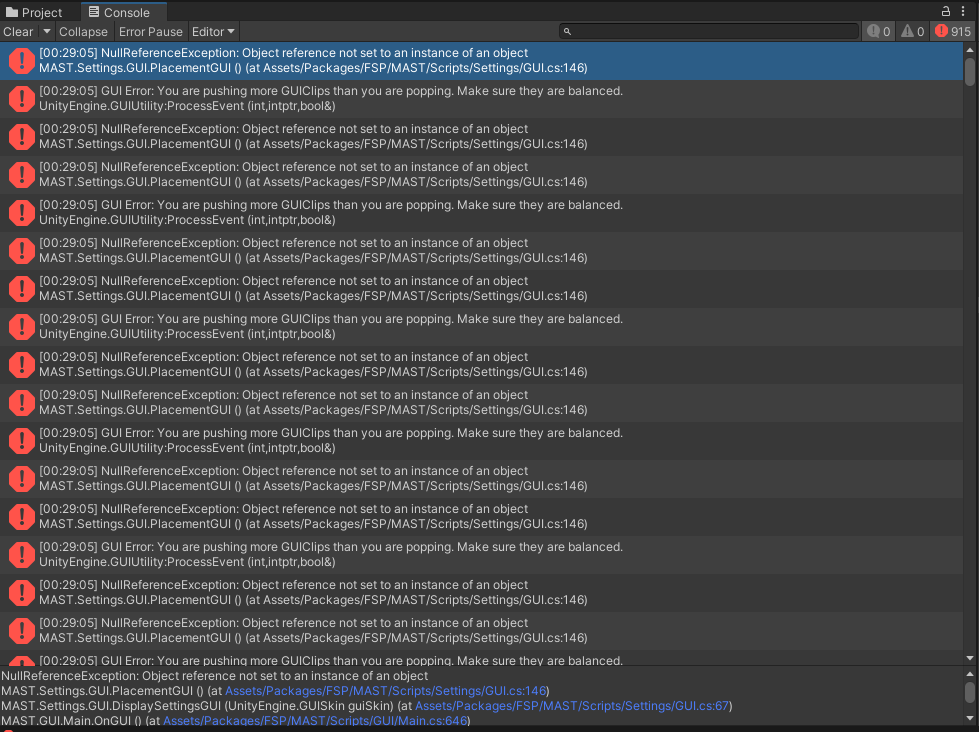Open the console three-dot options menu

pos(963,11)
